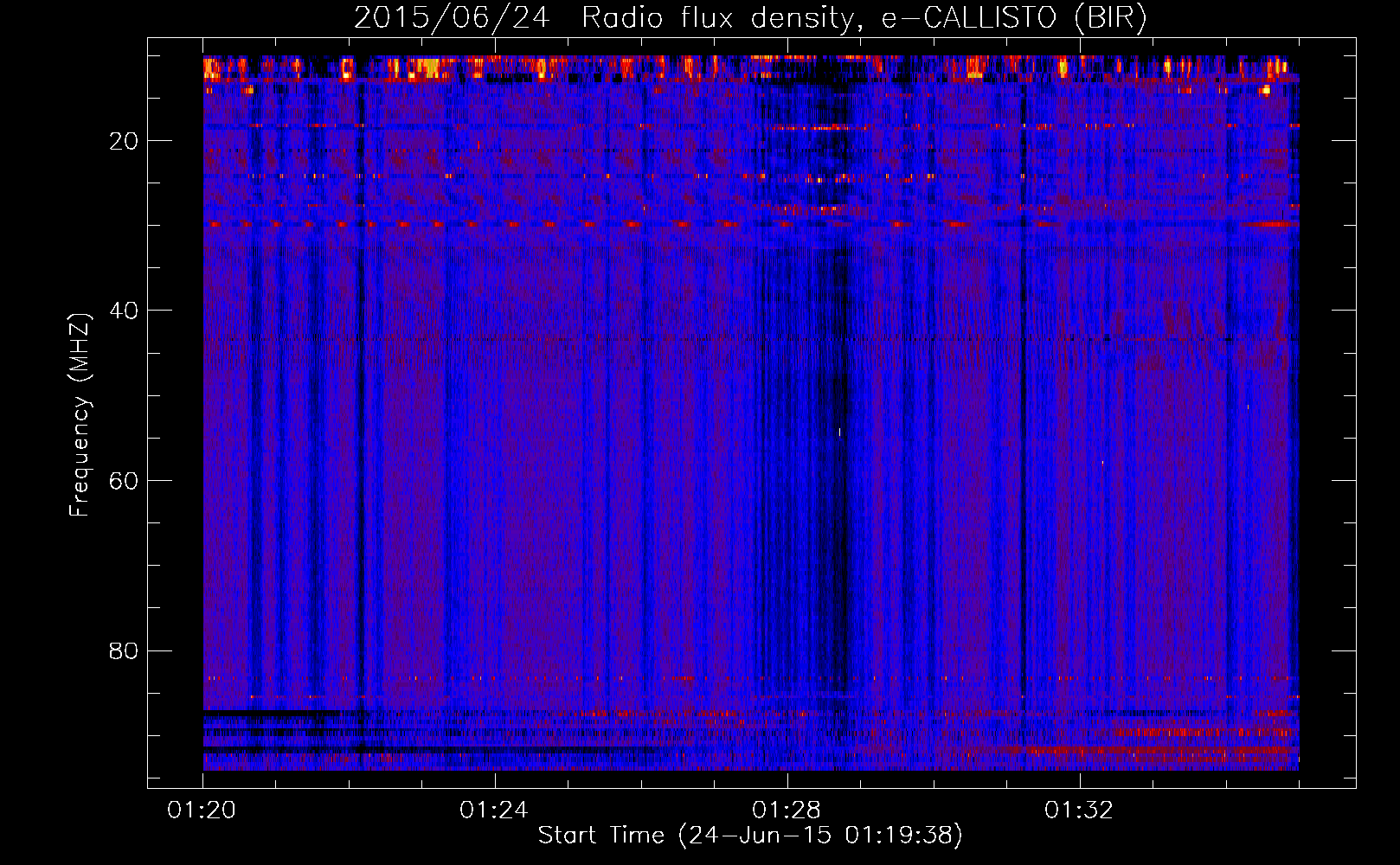Click the 'Start Time (24-Jun-15 01:19:38)' axis label

750,836
